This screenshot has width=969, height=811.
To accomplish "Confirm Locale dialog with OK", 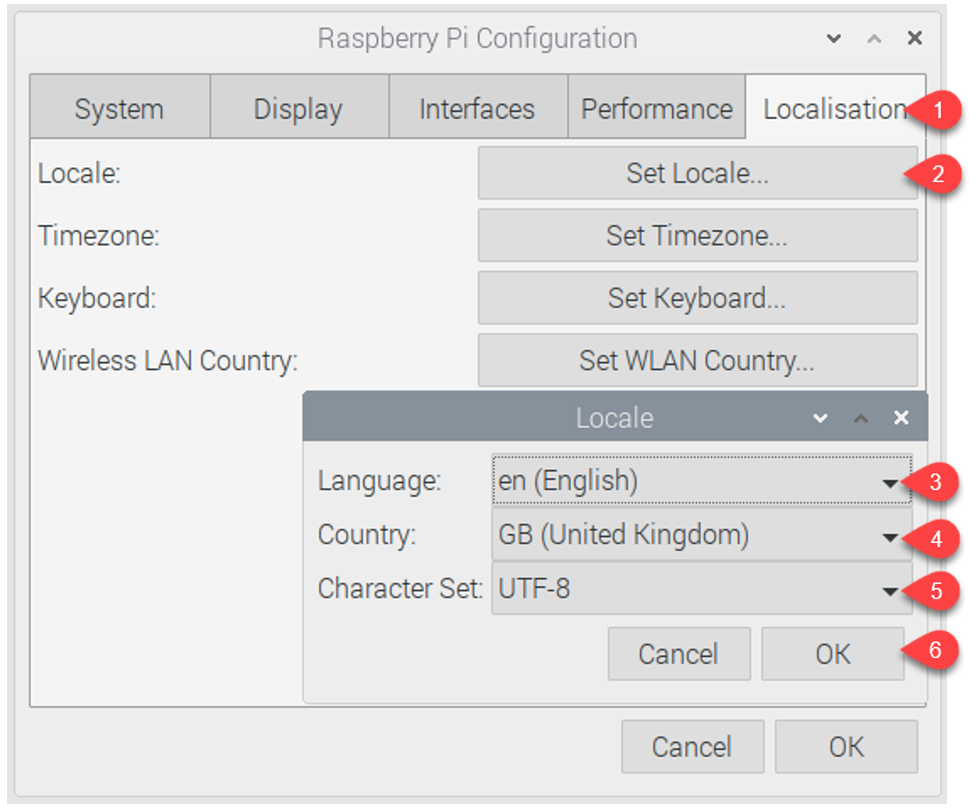I will [x=832, y=654].
